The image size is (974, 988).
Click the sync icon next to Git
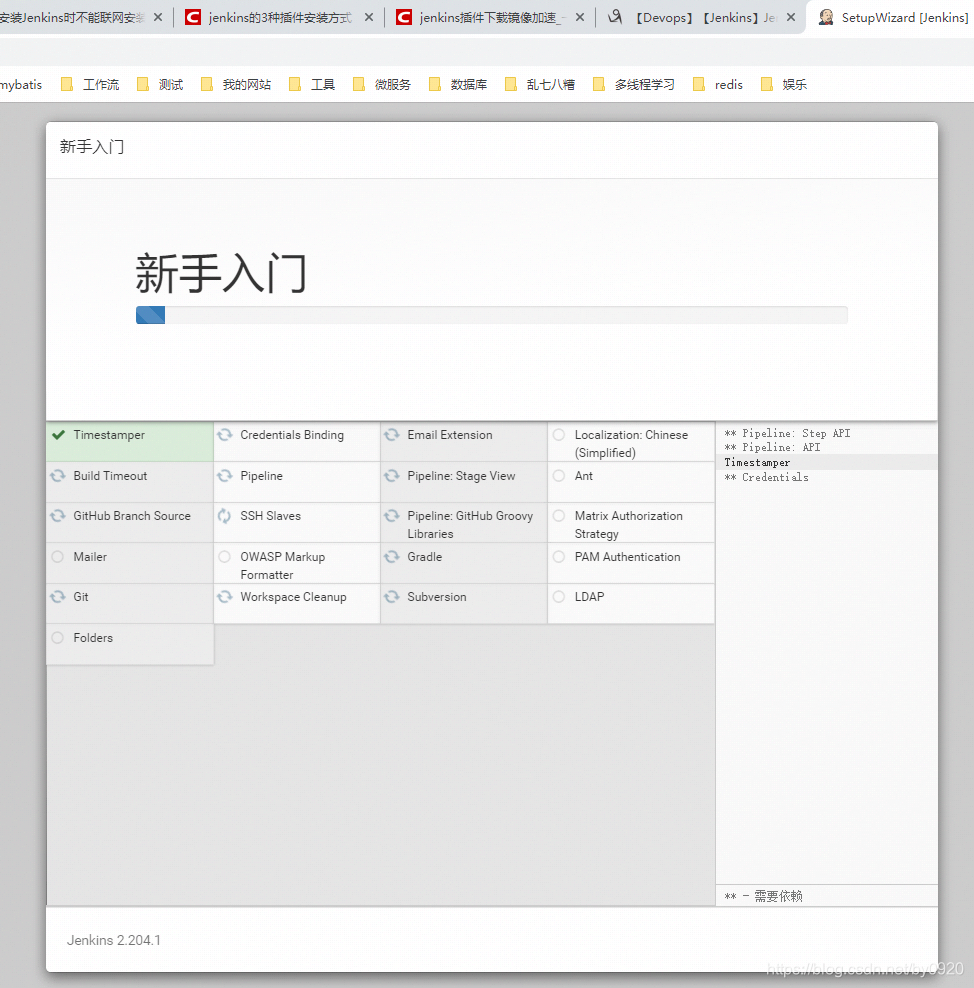pyautogui.click(x=58, y=597)
